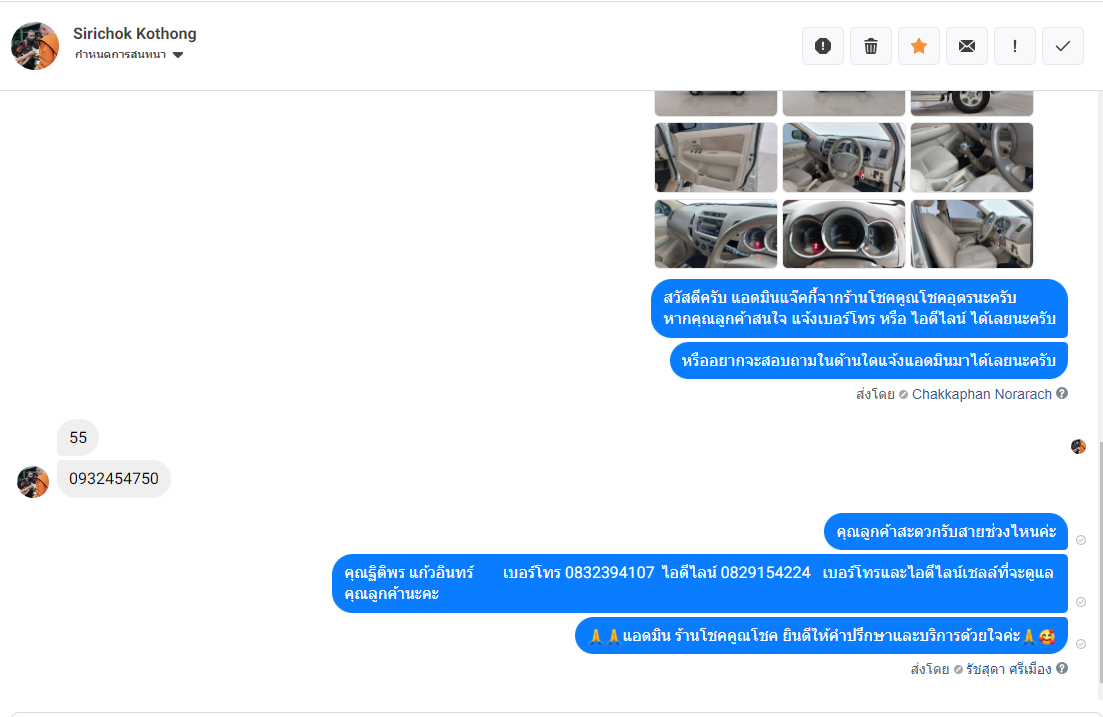Viewport: 1103px width, 717px height.
Task: Open the car door interior thumbnail
Action: pyautogui.click(x=715, y=158)
